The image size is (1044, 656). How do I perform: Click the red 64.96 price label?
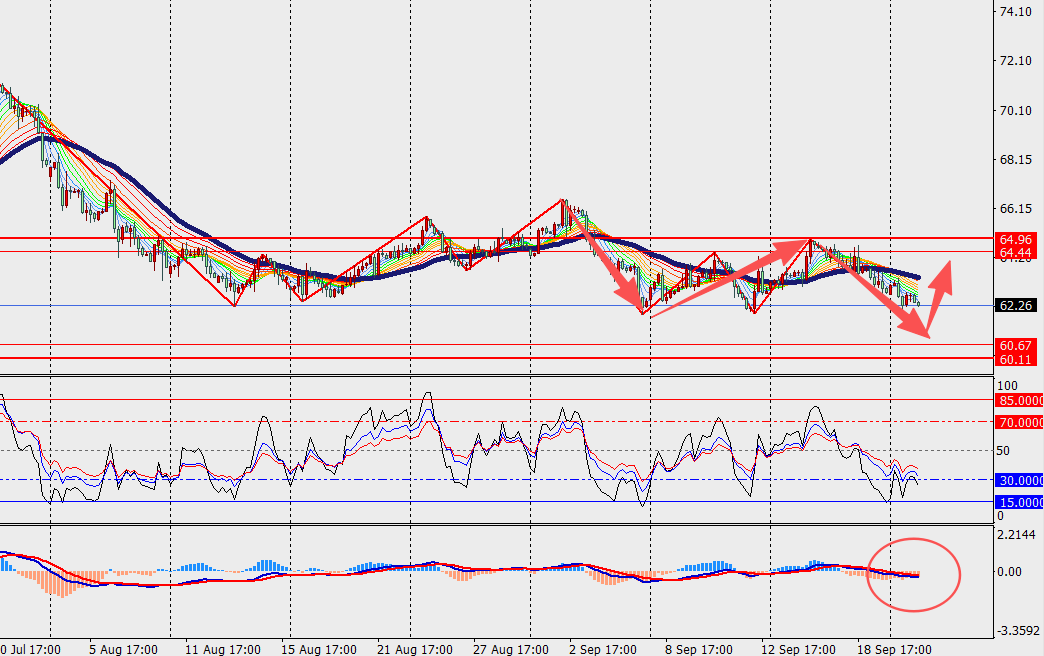(1017, 240)
